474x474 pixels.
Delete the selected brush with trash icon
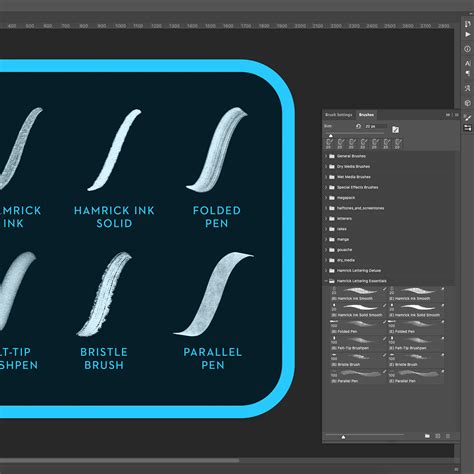click(x=448, y=436)
